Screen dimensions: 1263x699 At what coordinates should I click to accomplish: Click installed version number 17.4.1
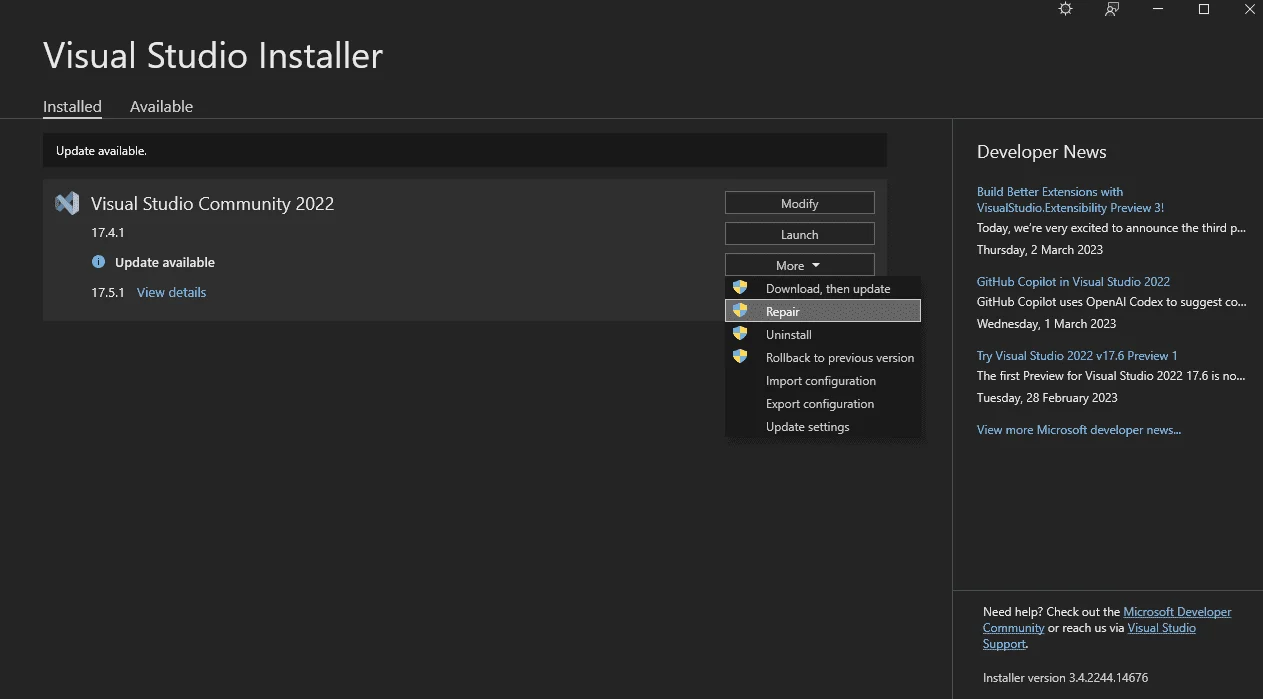point(108,232)
